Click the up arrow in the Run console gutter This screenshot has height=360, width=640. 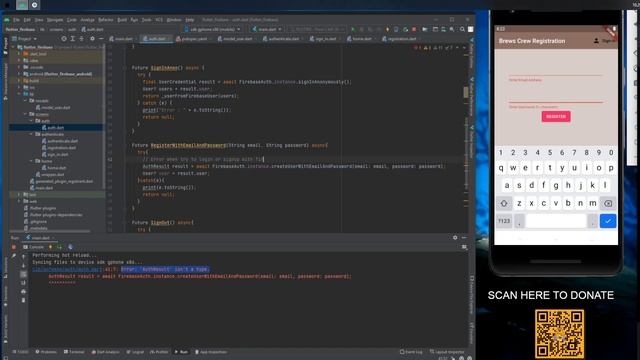pyautogui.click(x=23, y=257)
